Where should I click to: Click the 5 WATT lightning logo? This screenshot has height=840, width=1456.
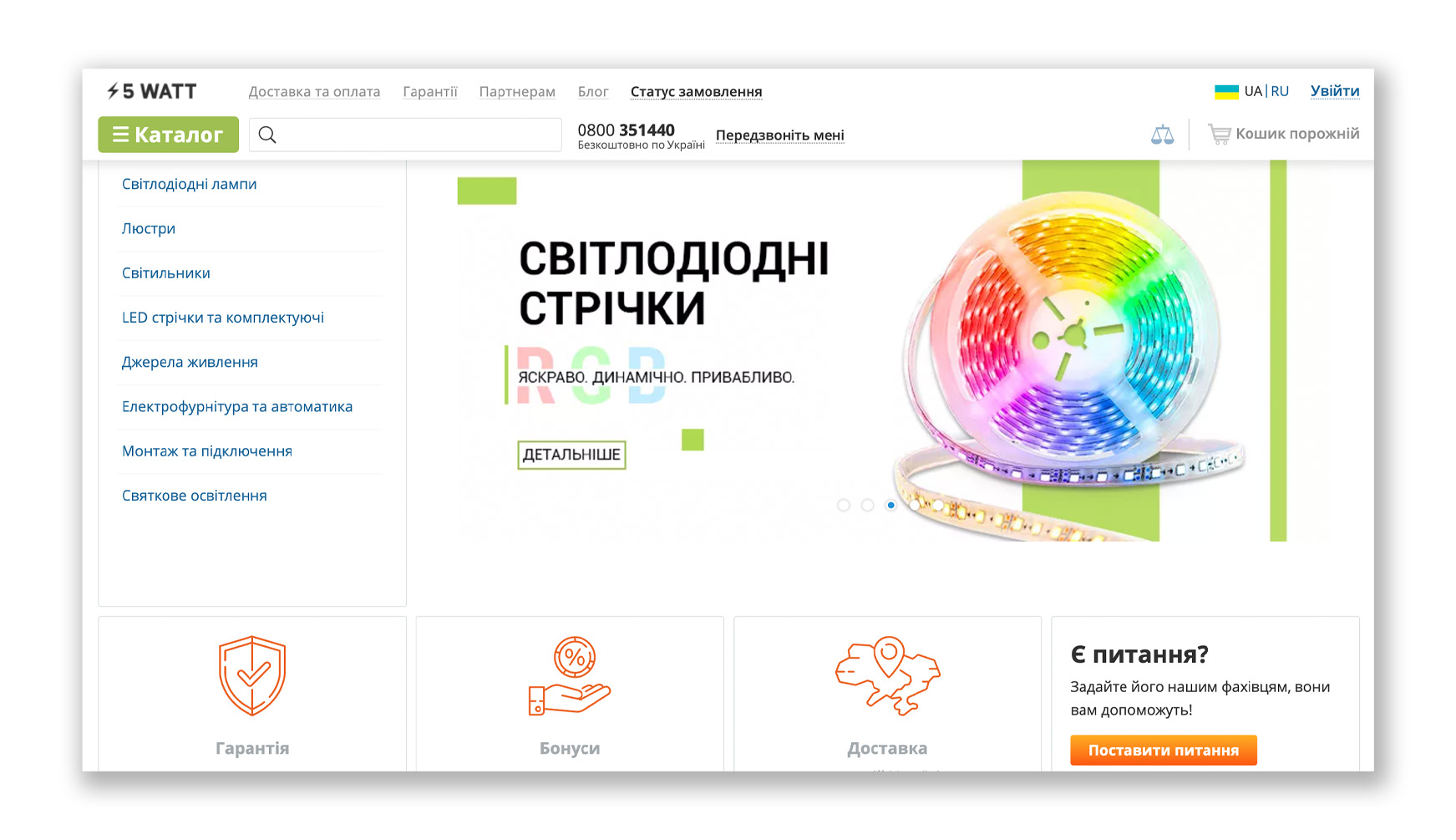pos(151,91)
